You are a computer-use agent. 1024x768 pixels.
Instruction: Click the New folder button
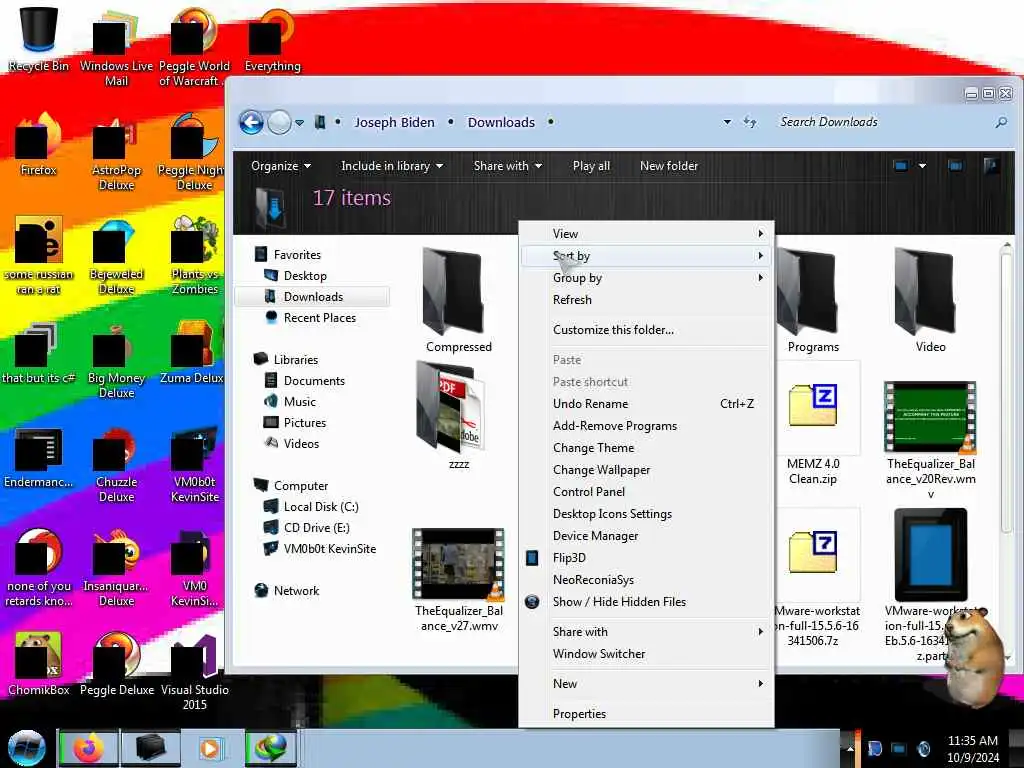(x=669, y=166)
